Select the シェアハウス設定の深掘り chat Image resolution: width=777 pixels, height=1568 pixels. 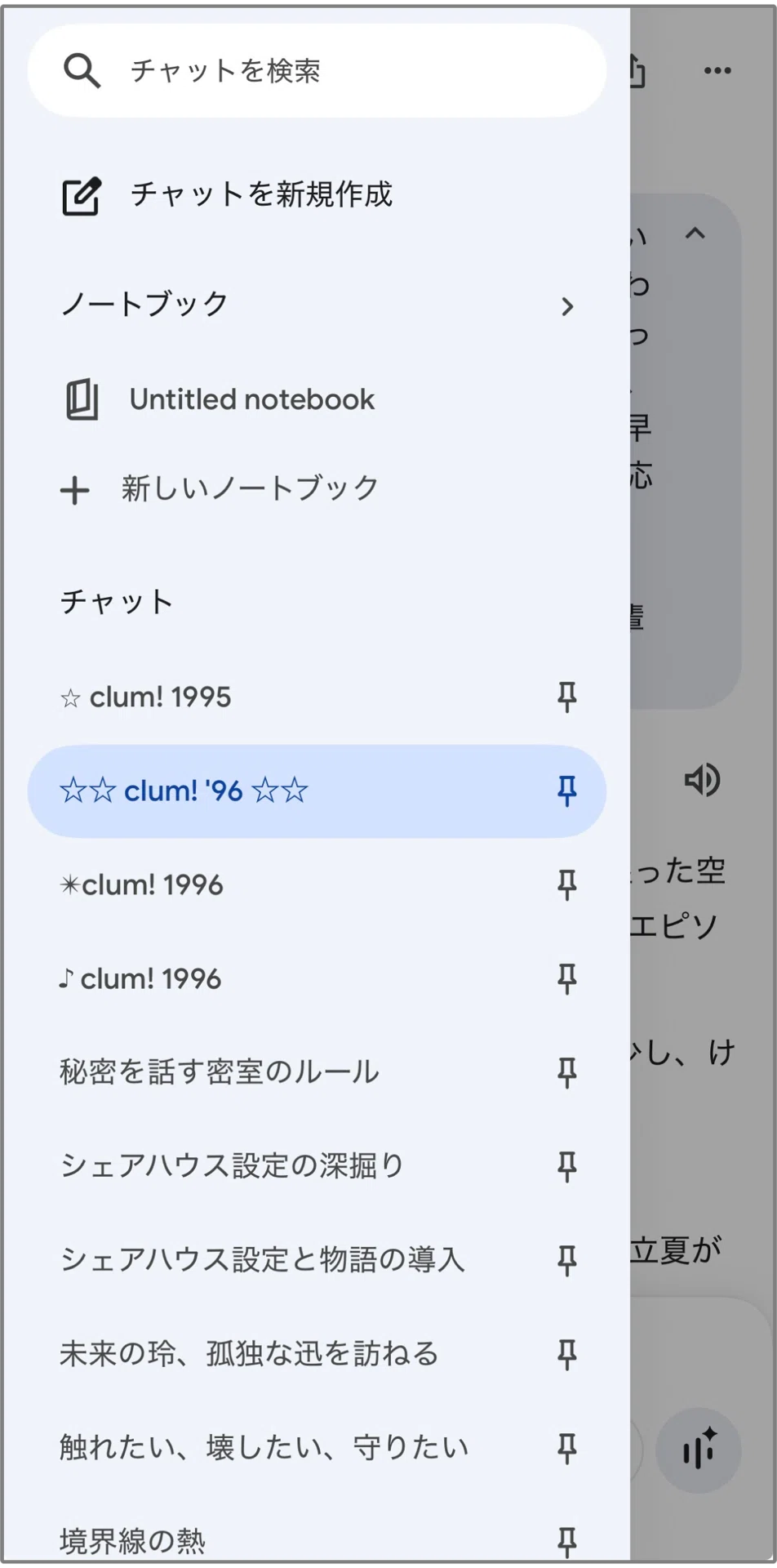233,1166
